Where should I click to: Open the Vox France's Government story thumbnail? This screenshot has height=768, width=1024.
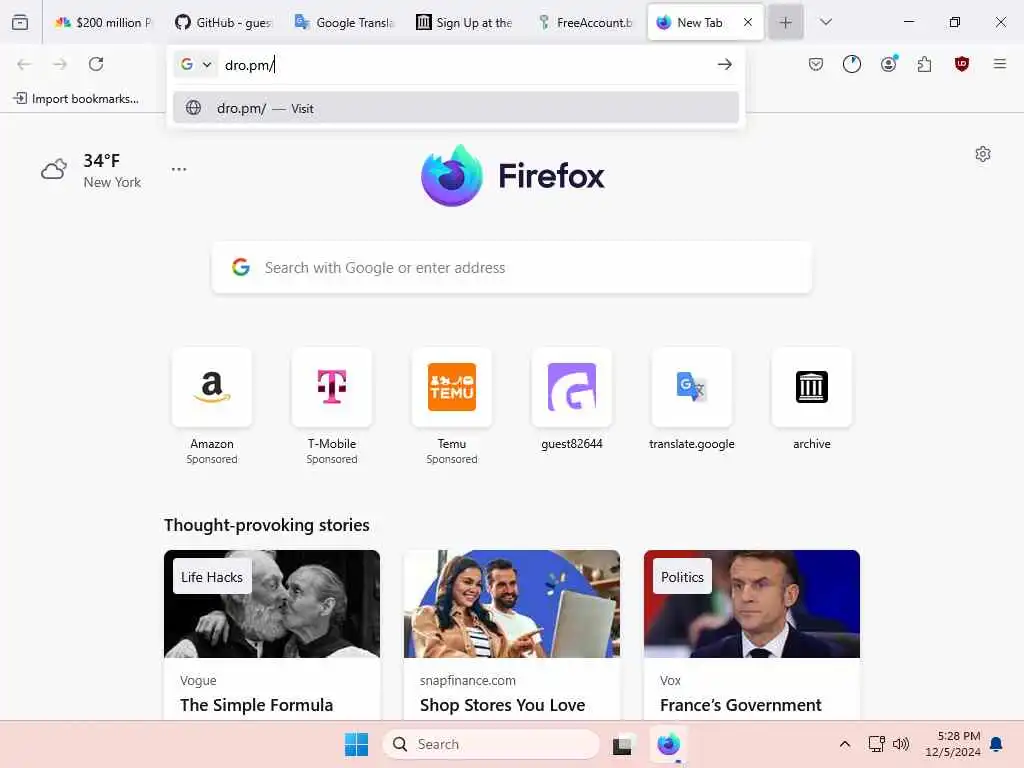click(x=752, y=603)
